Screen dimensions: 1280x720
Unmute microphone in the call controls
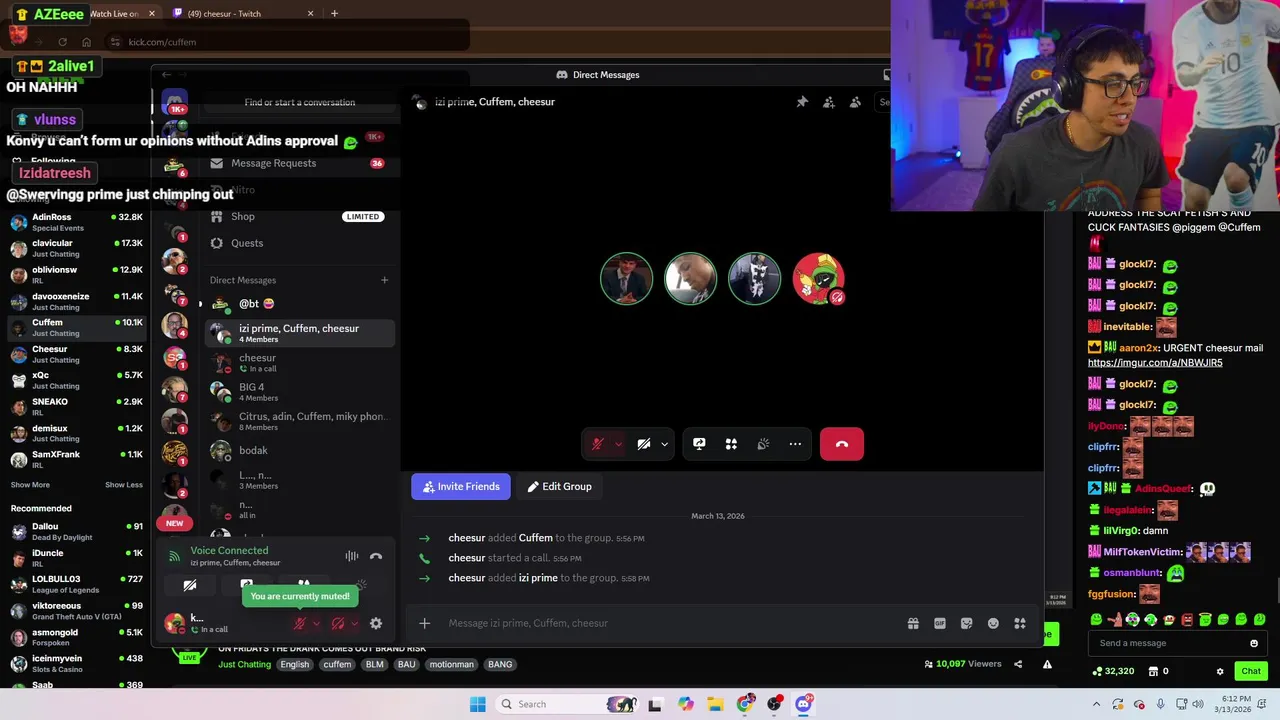click(597, 444)
